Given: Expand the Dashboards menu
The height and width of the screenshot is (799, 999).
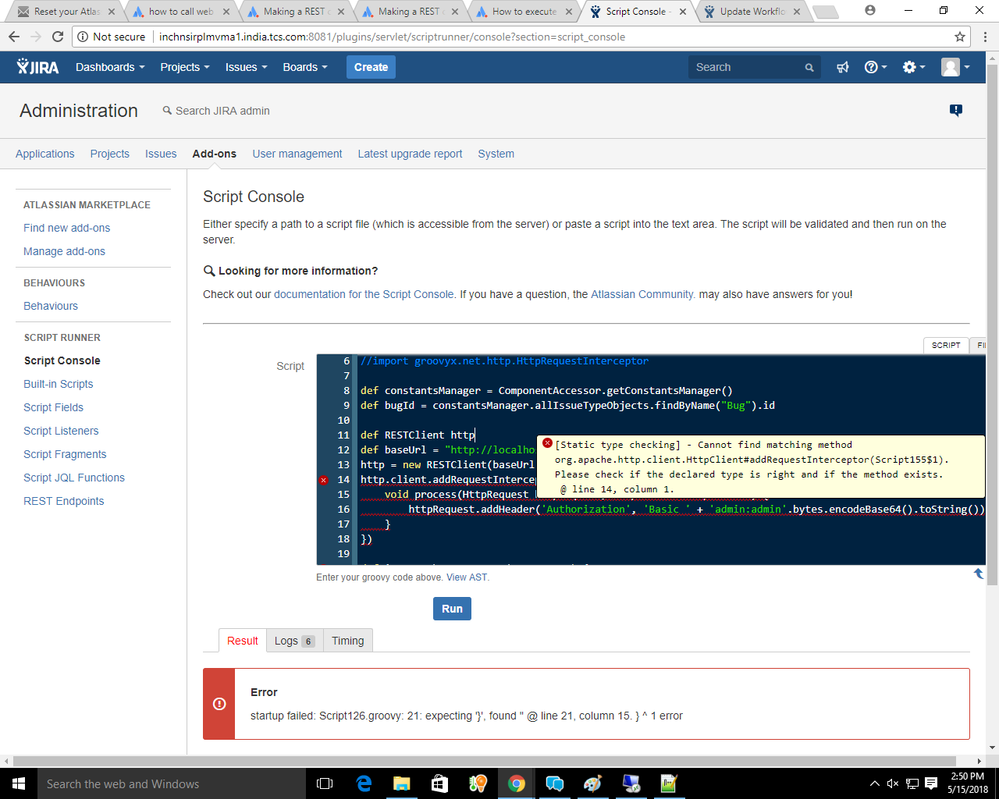Looking at the screenshot, I should [110, 67].
